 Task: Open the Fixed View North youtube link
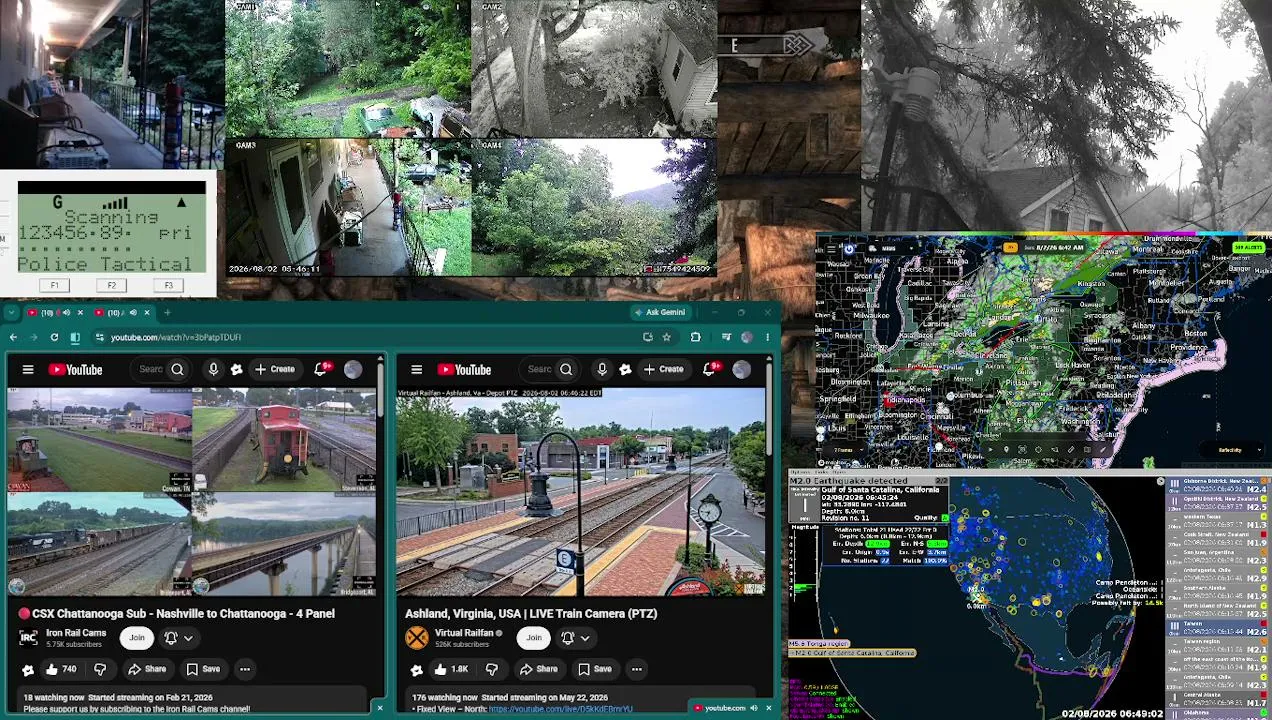[x=561, y=709]
